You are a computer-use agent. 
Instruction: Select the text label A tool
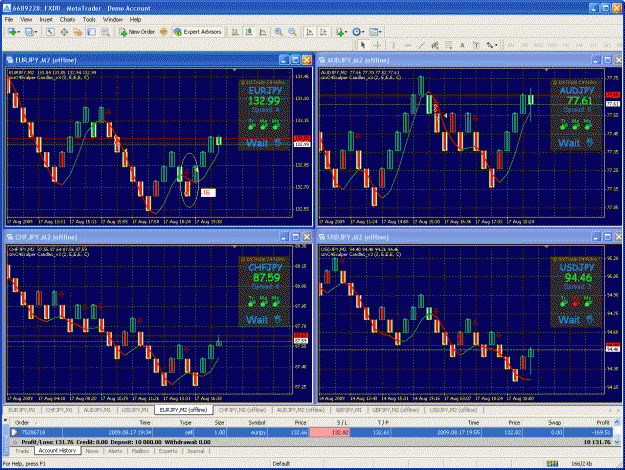[x=462, y=45]
